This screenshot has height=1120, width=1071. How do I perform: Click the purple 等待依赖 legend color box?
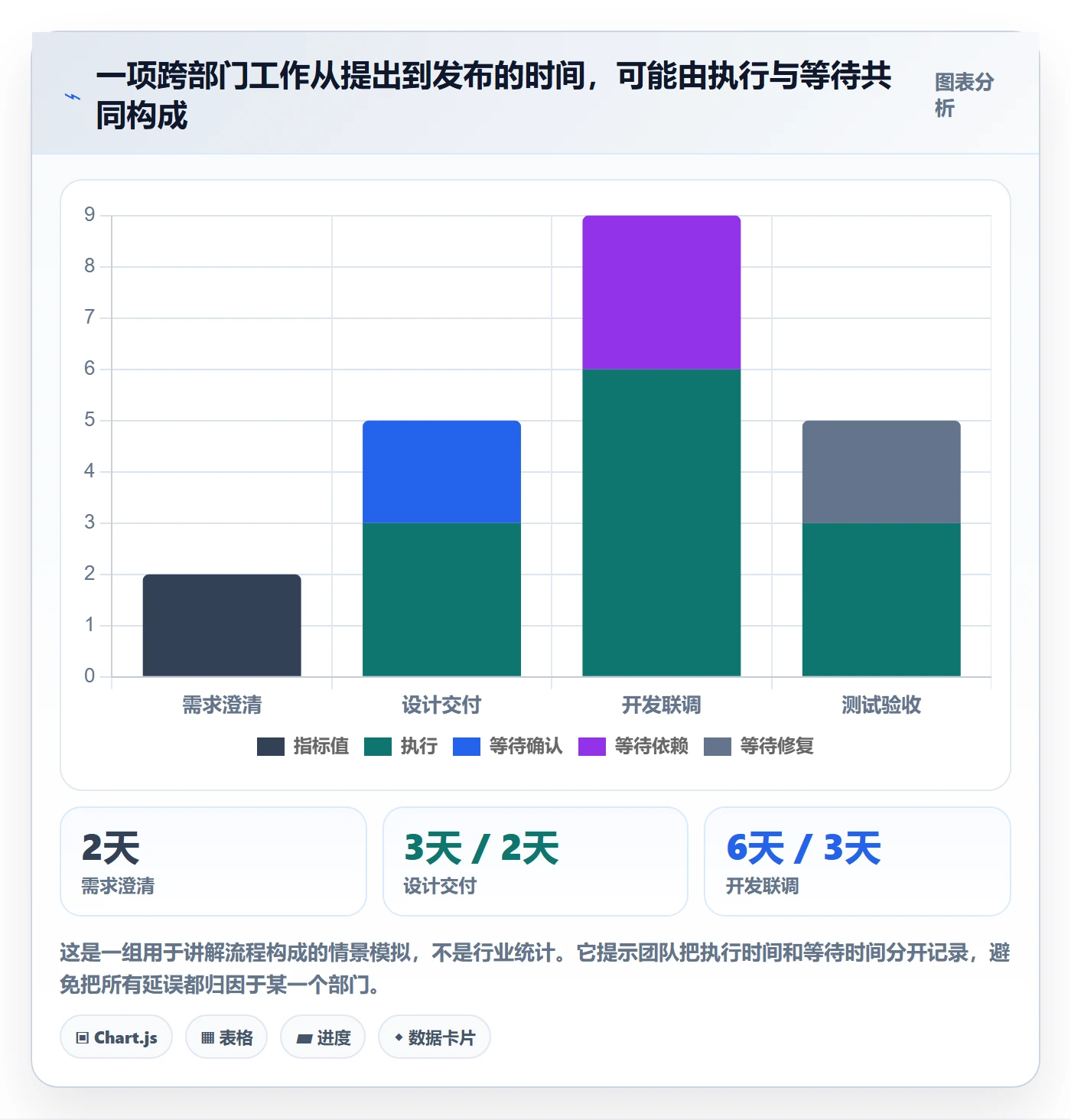592,747
